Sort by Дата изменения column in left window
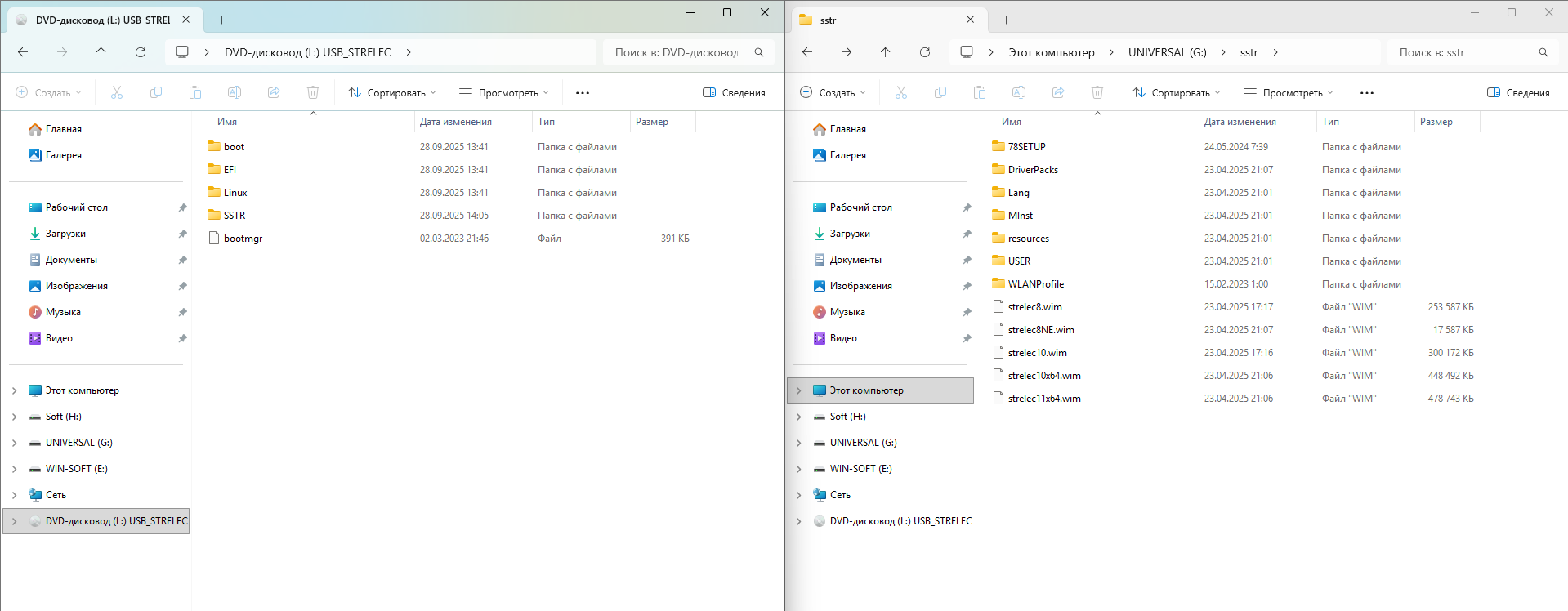Viewport: 1568px width, 611px height. tap(455, 122)
